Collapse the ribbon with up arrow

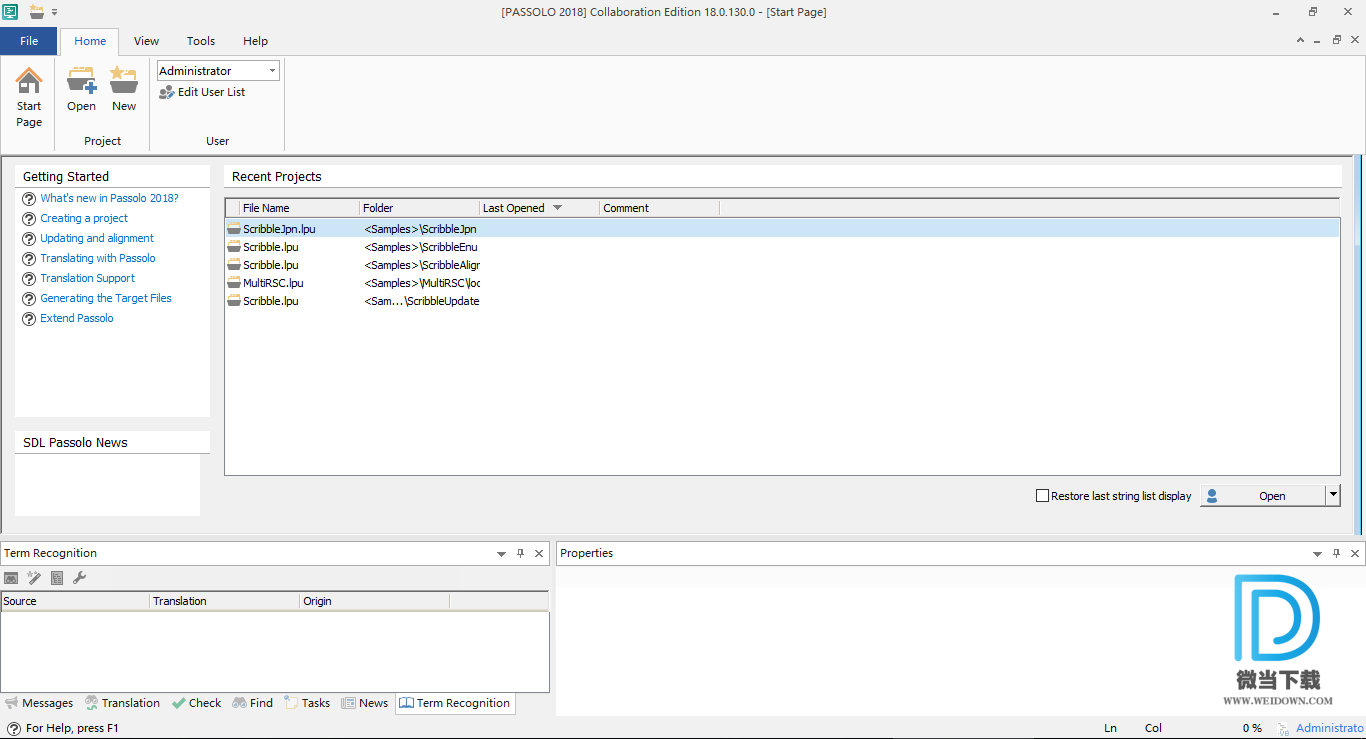1301,41
